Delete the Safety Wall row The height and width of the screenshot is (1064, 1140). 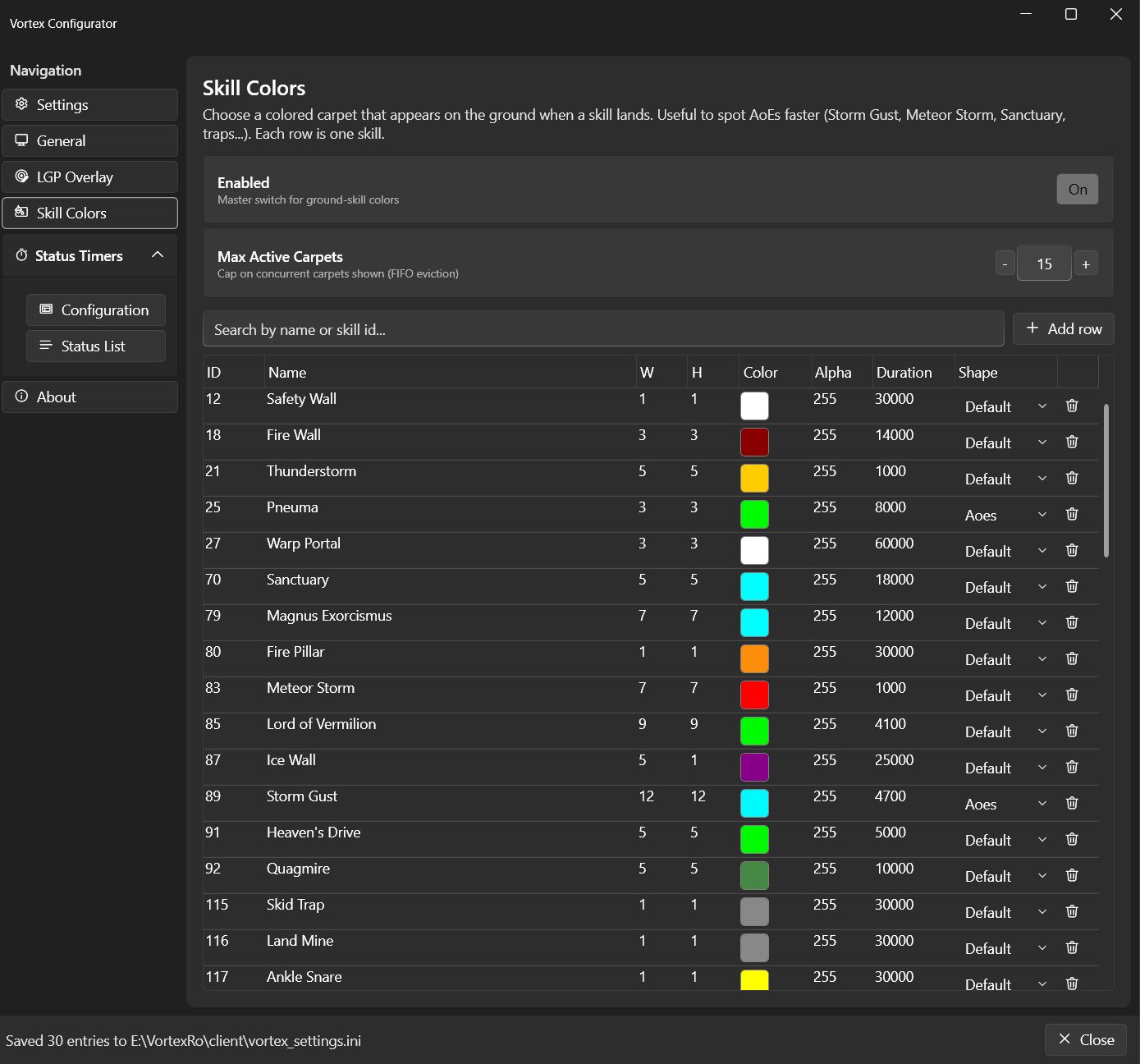click(x=1072, y=406)
